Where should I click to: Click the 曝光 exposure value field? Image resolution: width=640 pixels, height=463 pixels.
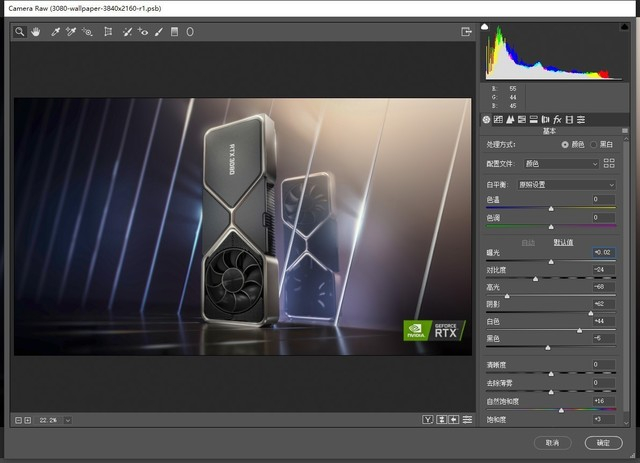click(x=605, y=252)
